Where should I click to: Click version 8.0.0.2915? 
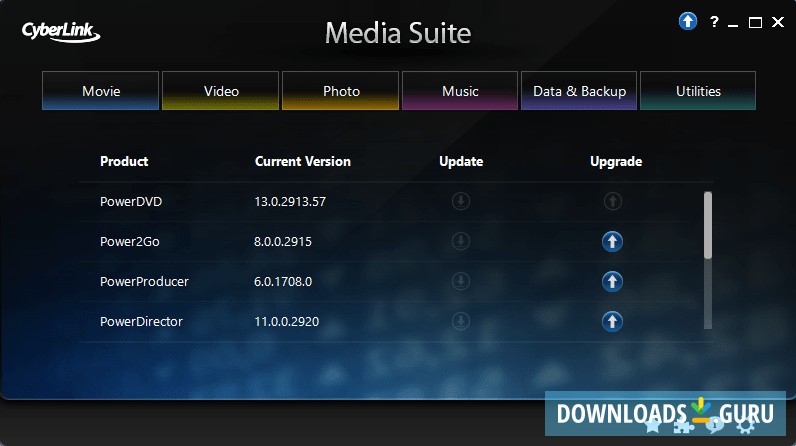coord(283,242)
